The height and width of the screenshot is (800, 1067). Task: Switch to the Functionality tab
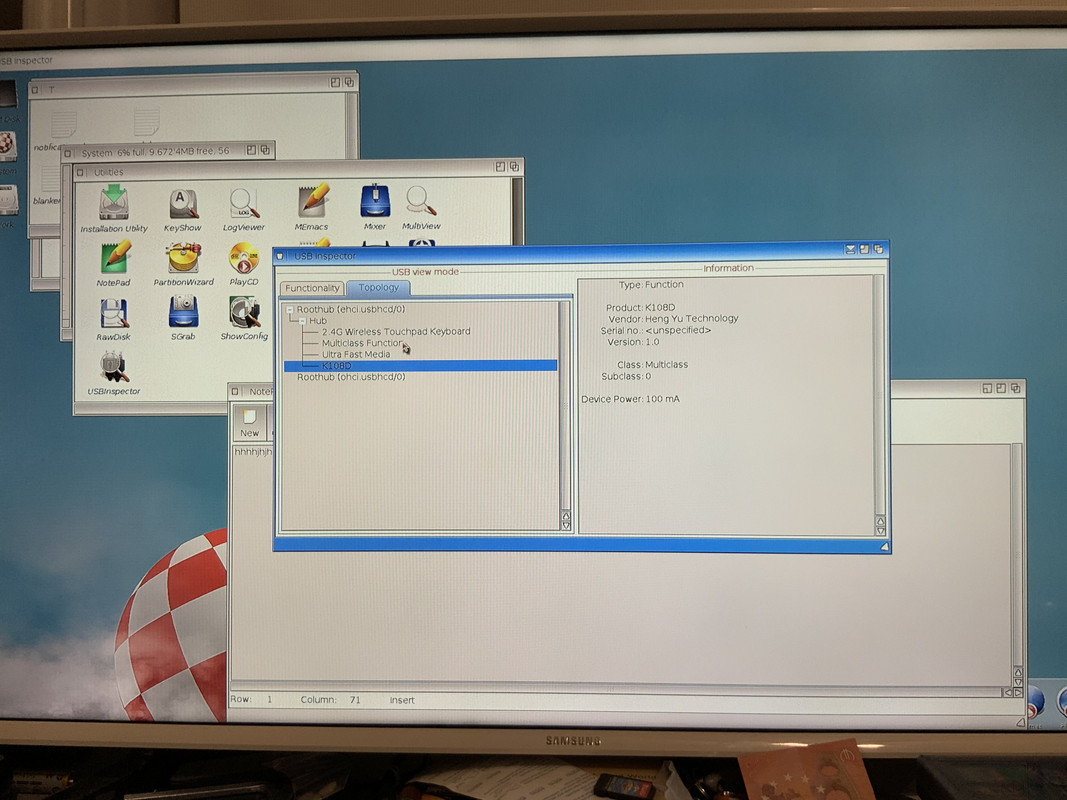(x=312, y=288)
